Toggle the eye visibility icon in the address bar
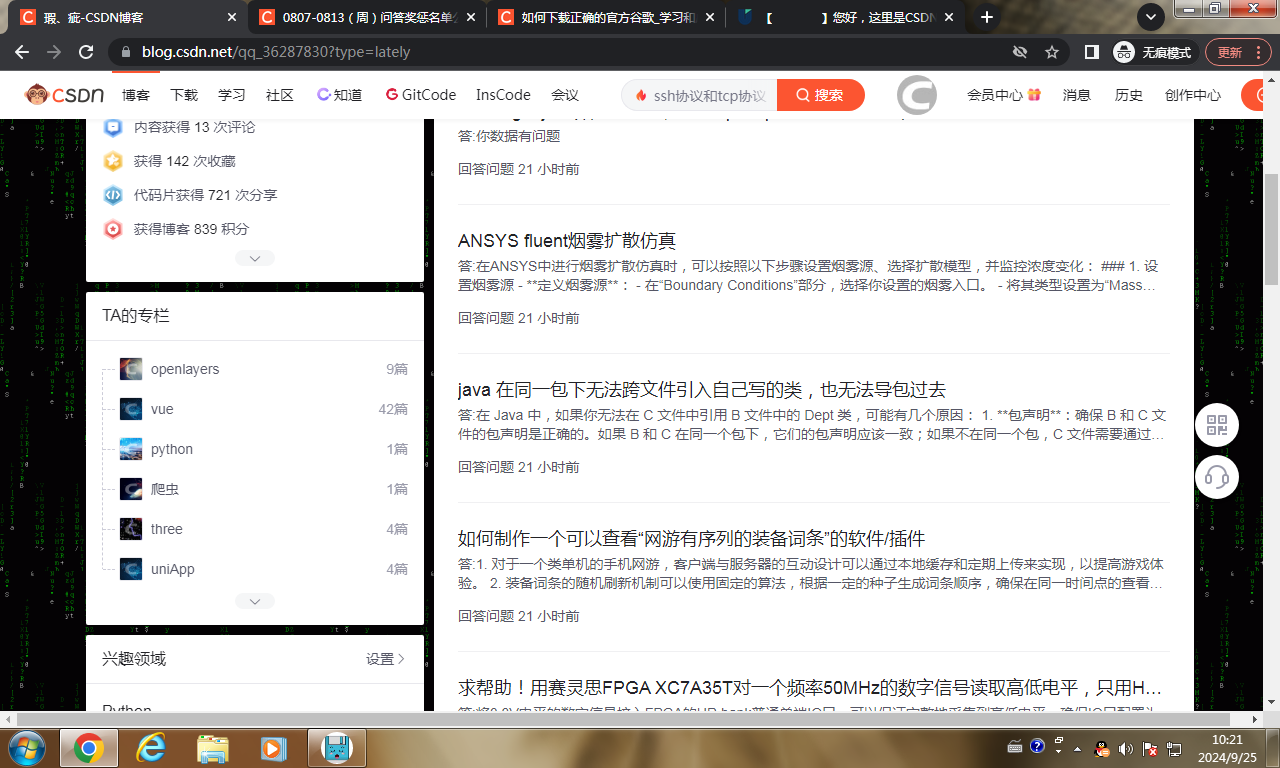This screenshot has height=768, width=1280. click(1020, 51)
